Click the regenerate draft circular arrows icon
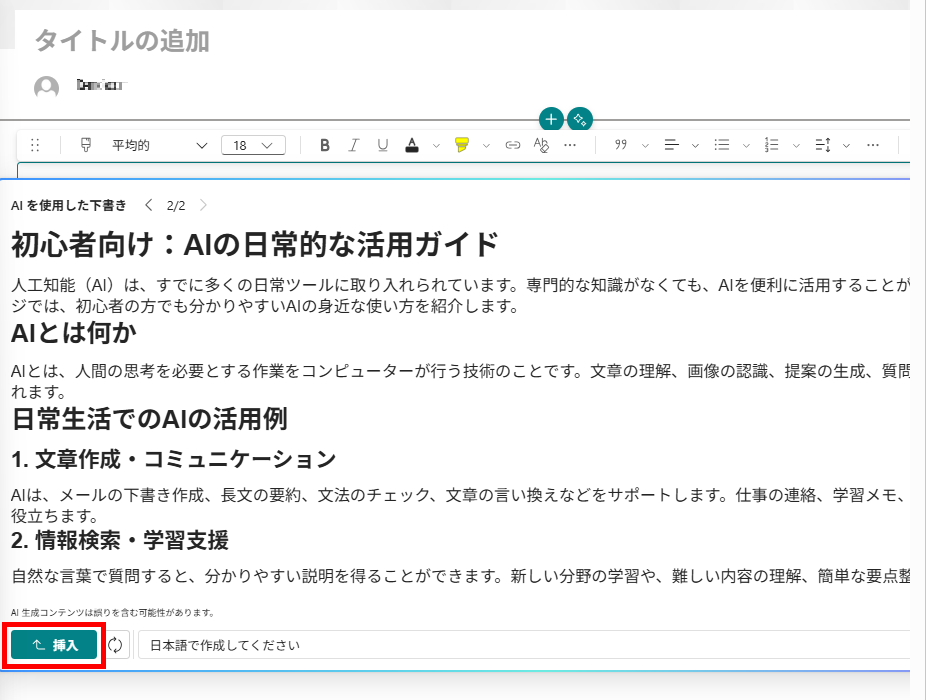943x700 pixels. [115, 645]
